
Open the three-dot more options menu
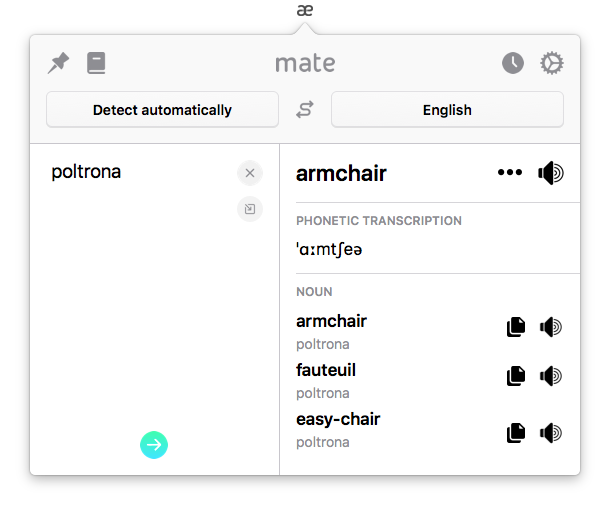[510, 173]
